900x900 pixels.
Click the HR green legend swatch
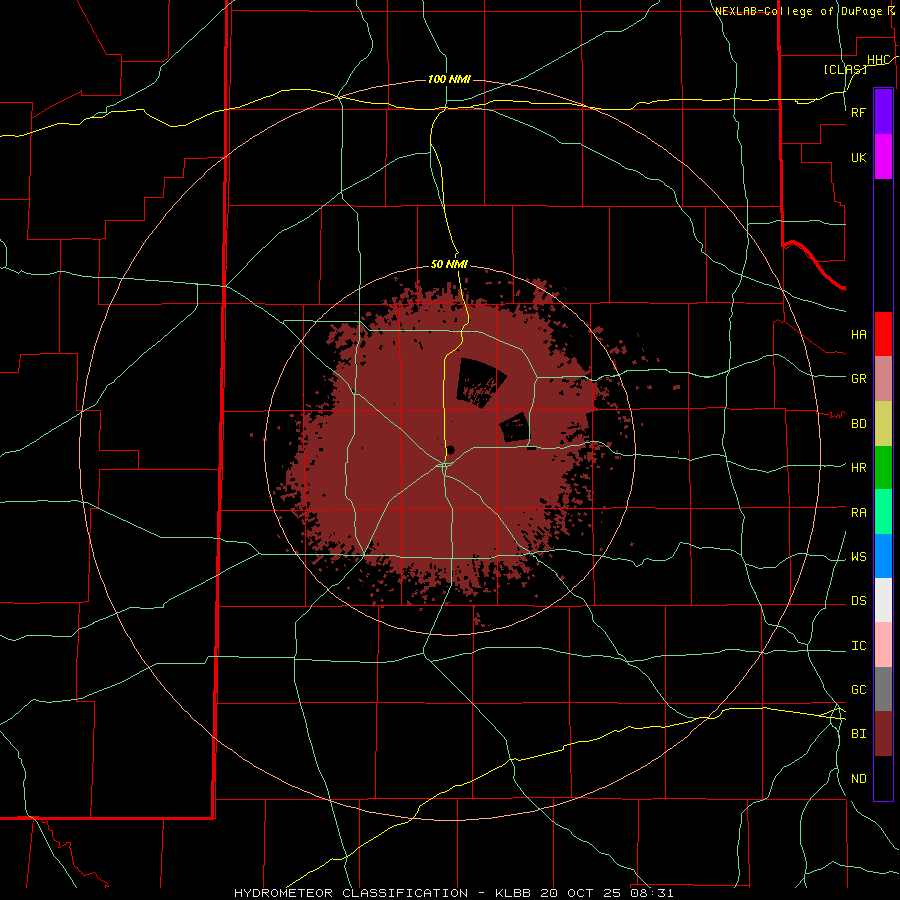pyautogui.click(x=883, y=467)
